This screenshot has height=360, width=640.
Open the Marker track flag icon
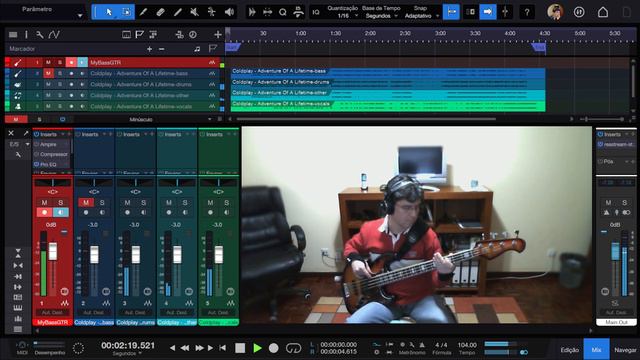tap(139, 35)
